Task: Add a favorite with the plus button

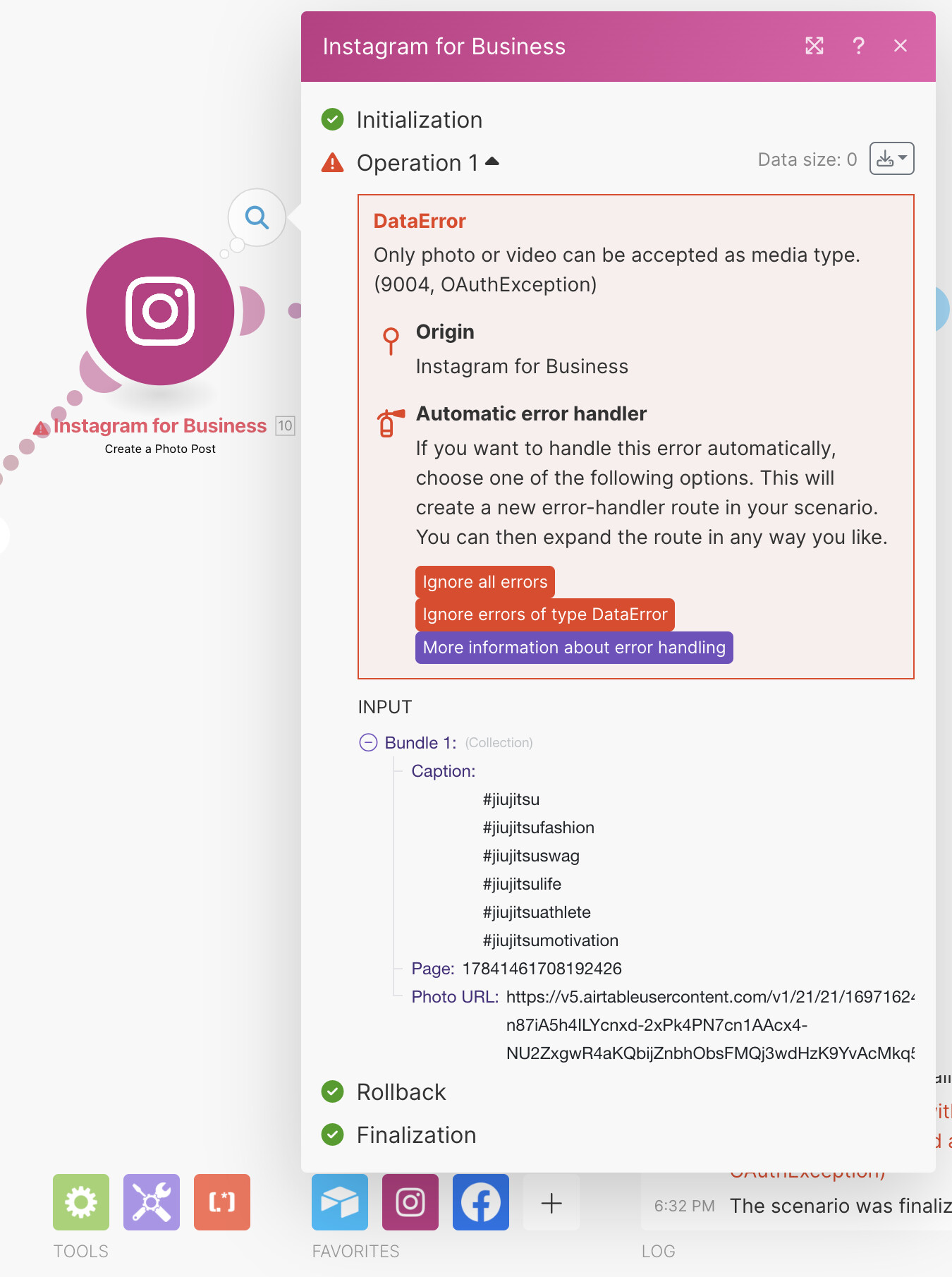Action: (551, 1202)
